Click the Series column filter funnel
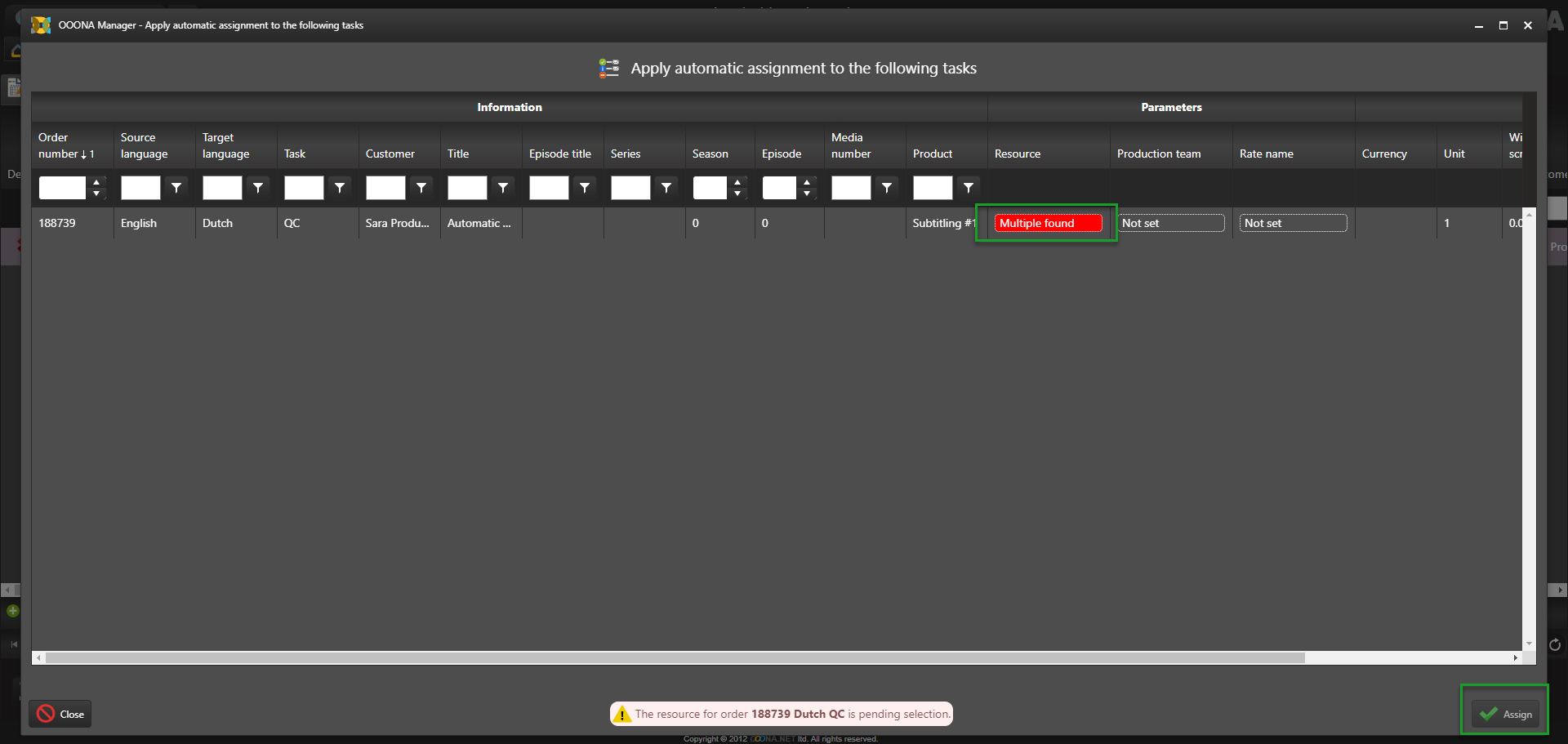 (666, 188)
